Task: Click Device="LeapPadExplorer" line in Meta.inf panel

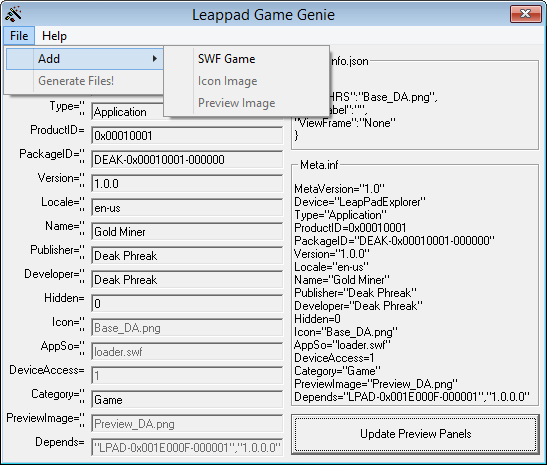Action: 360,202
